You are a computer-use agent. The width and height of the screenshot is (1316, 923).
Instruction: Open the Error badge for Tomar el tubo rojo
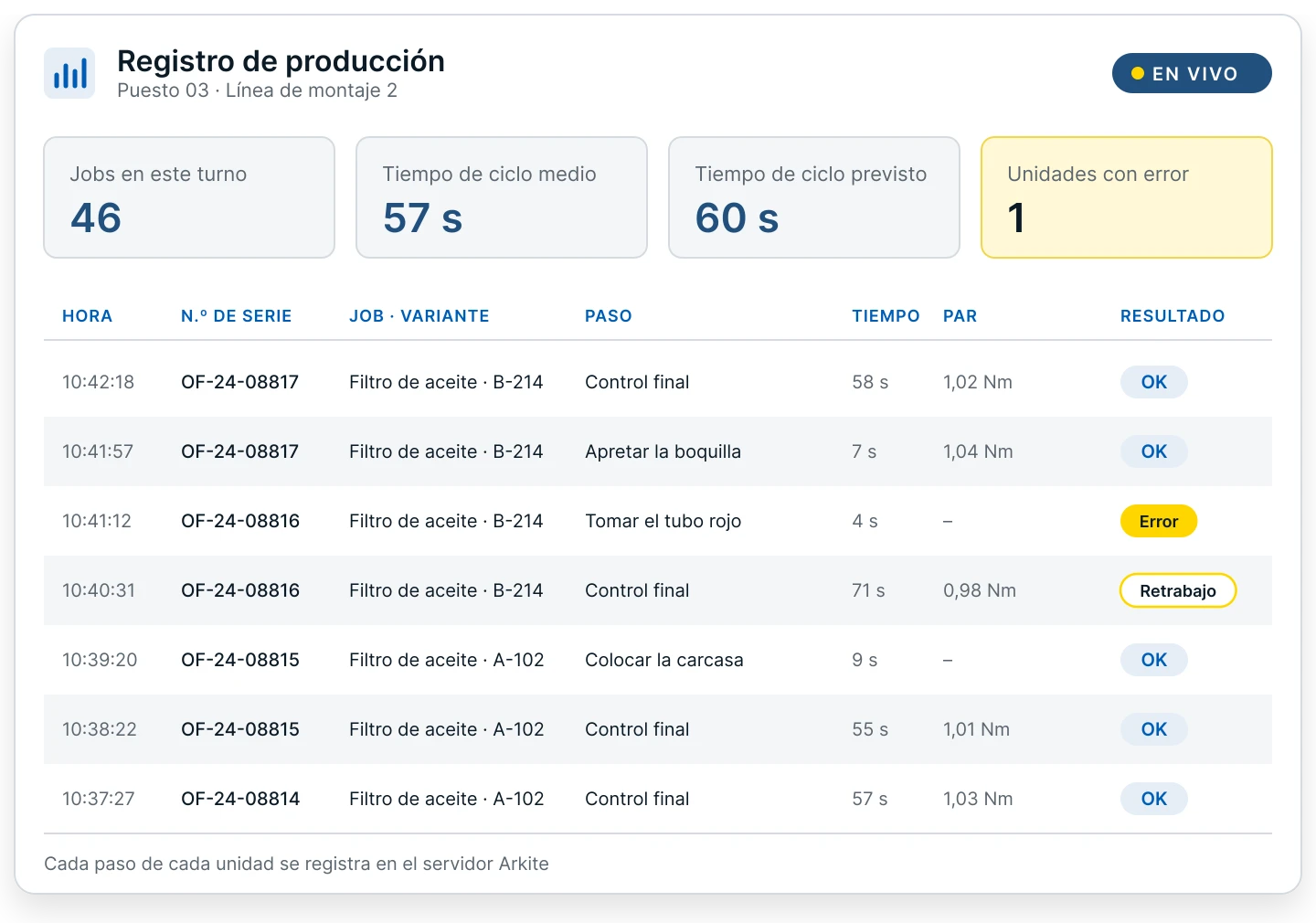pyautogui.click(x=1159, y=521)
